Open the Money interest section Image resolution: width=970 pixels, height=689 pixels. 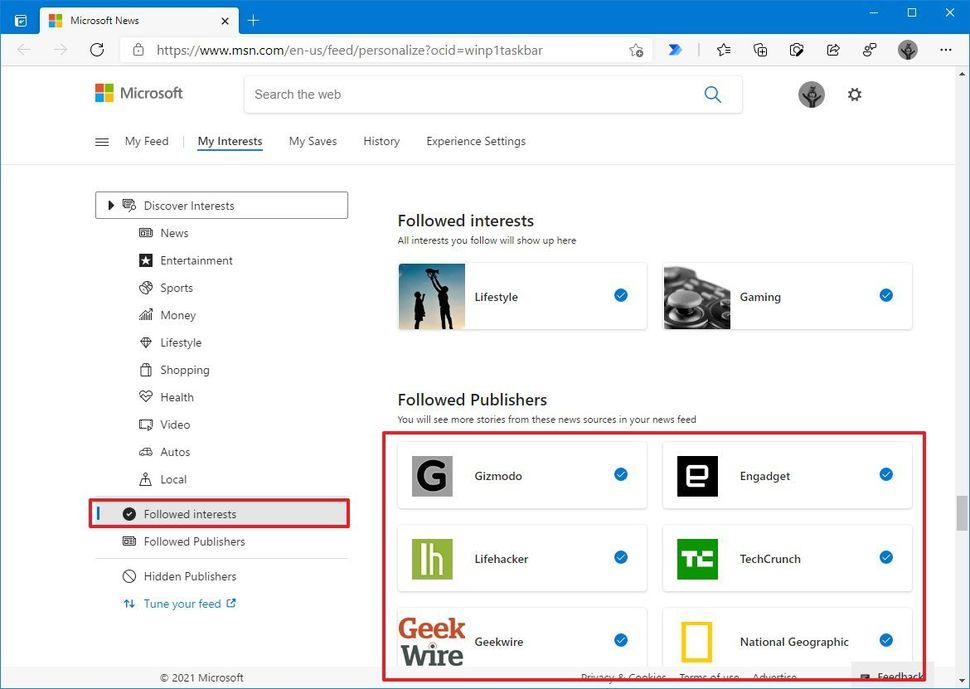pyautogui.click(x=178, y=315)
